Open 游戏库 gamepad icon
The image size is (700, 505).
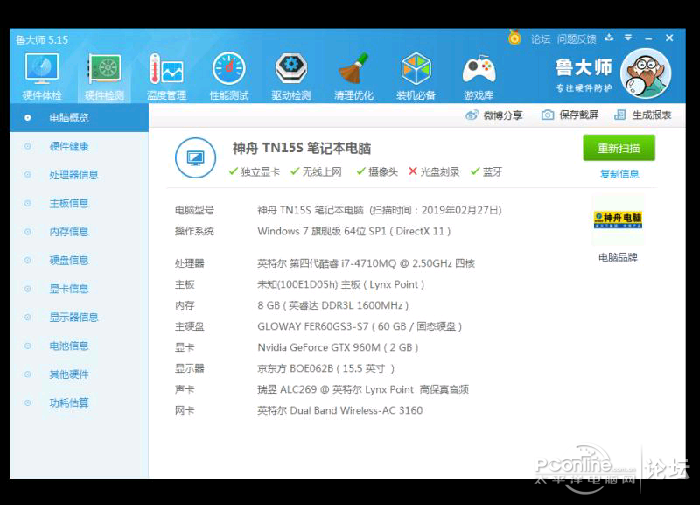pyautogui.click(x=479, y=76)
